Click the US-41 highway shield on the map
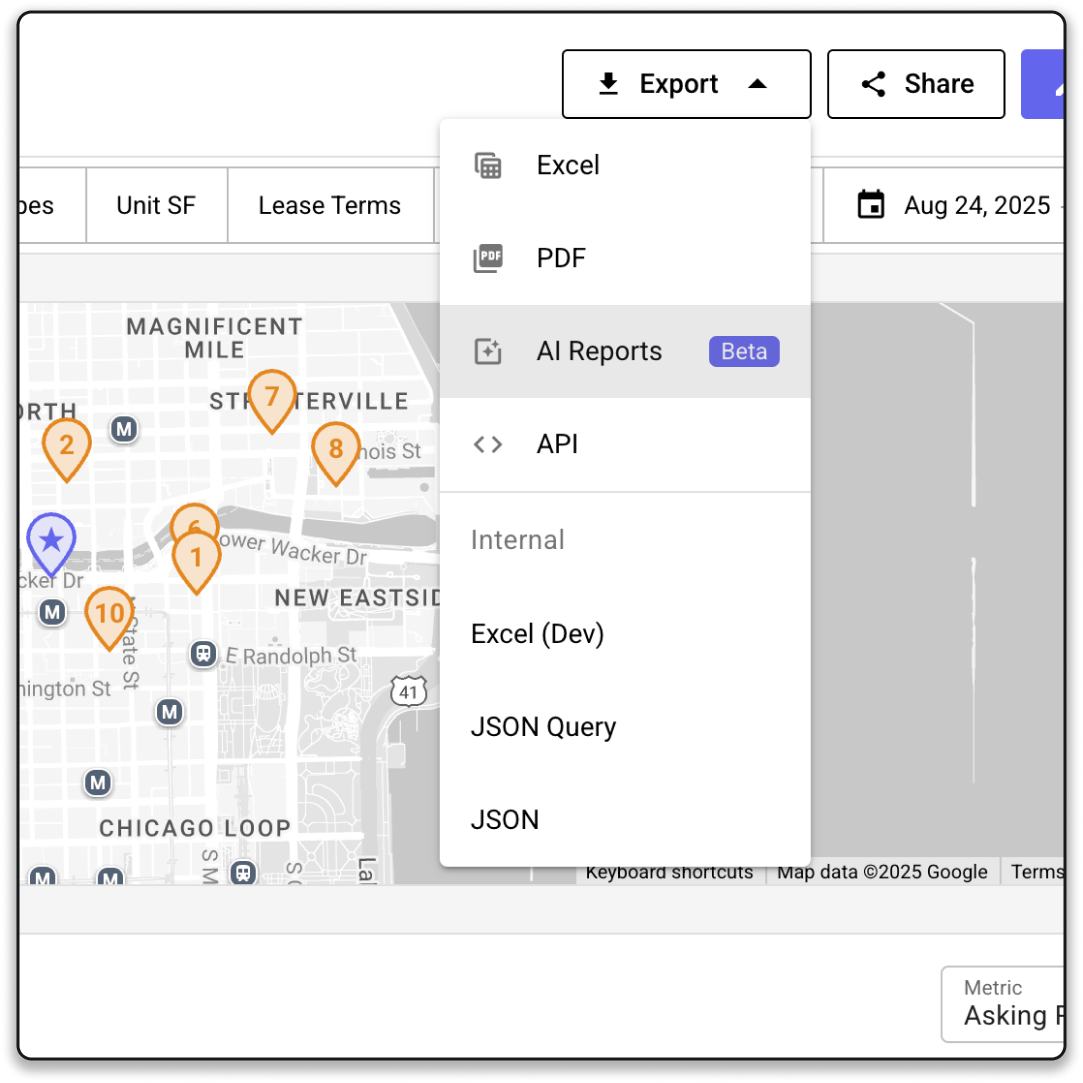Screen dimensions: 1083x1083 point(408,690)
